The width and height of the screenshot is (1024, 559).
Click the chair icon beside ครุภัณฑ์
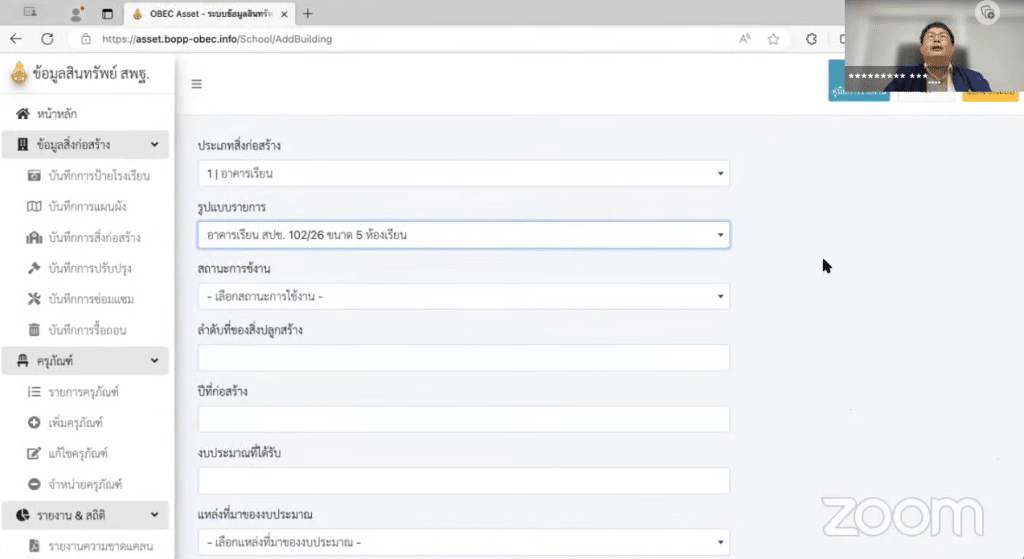(23, 360)
